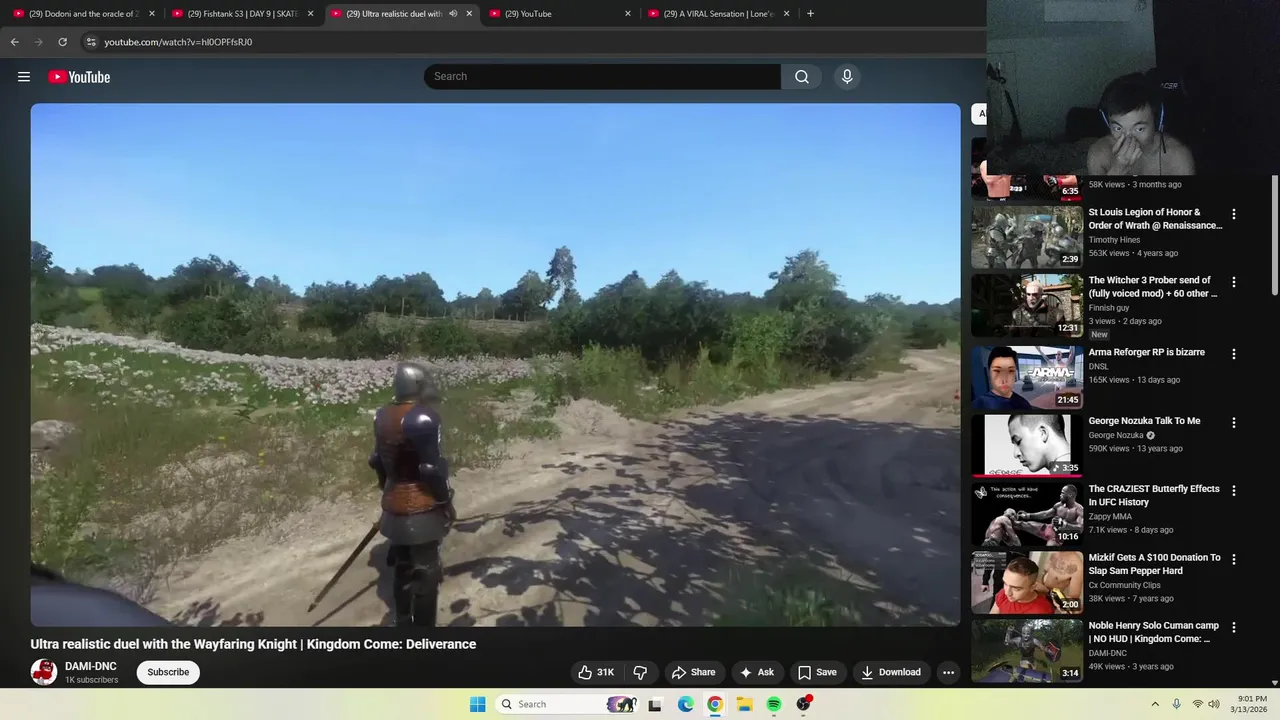This screenshot has height=720, width=1280.
Task: Open options menu for Arma Reforger video
Action: (1233, 354)
